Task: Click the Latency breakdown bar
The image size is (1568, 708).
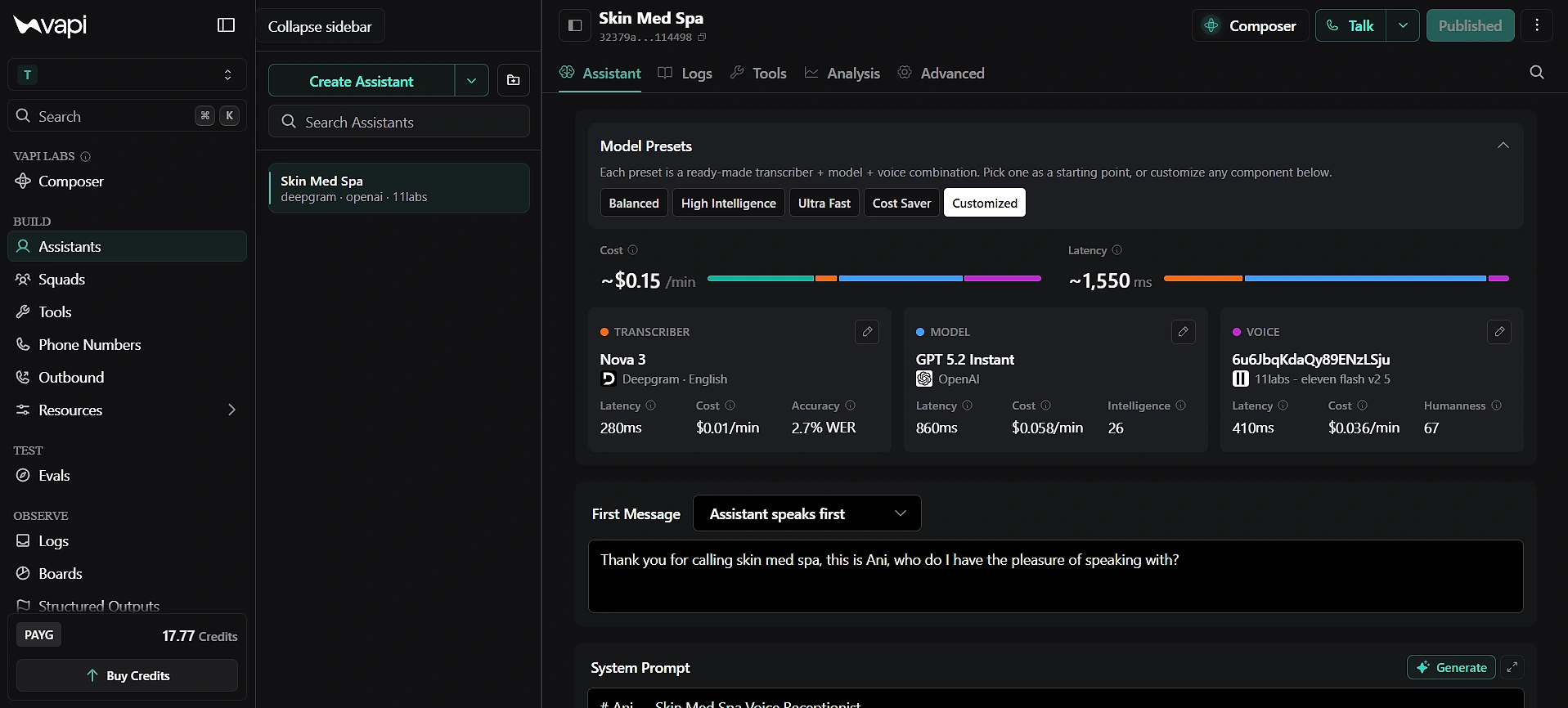Action: coord(1336,279)
